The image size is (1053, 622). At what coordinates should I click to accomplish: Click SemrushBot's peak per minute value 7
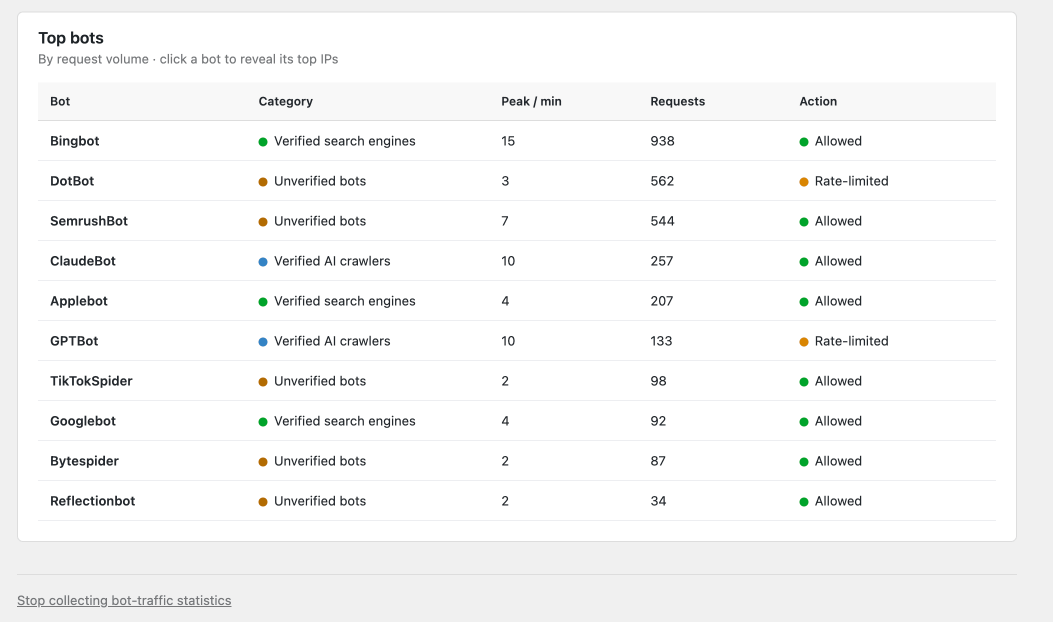[505, 221]
